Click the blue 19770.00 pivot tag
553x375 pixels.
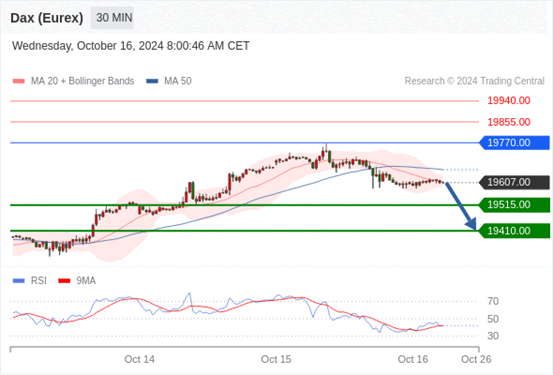pos(514,143)
